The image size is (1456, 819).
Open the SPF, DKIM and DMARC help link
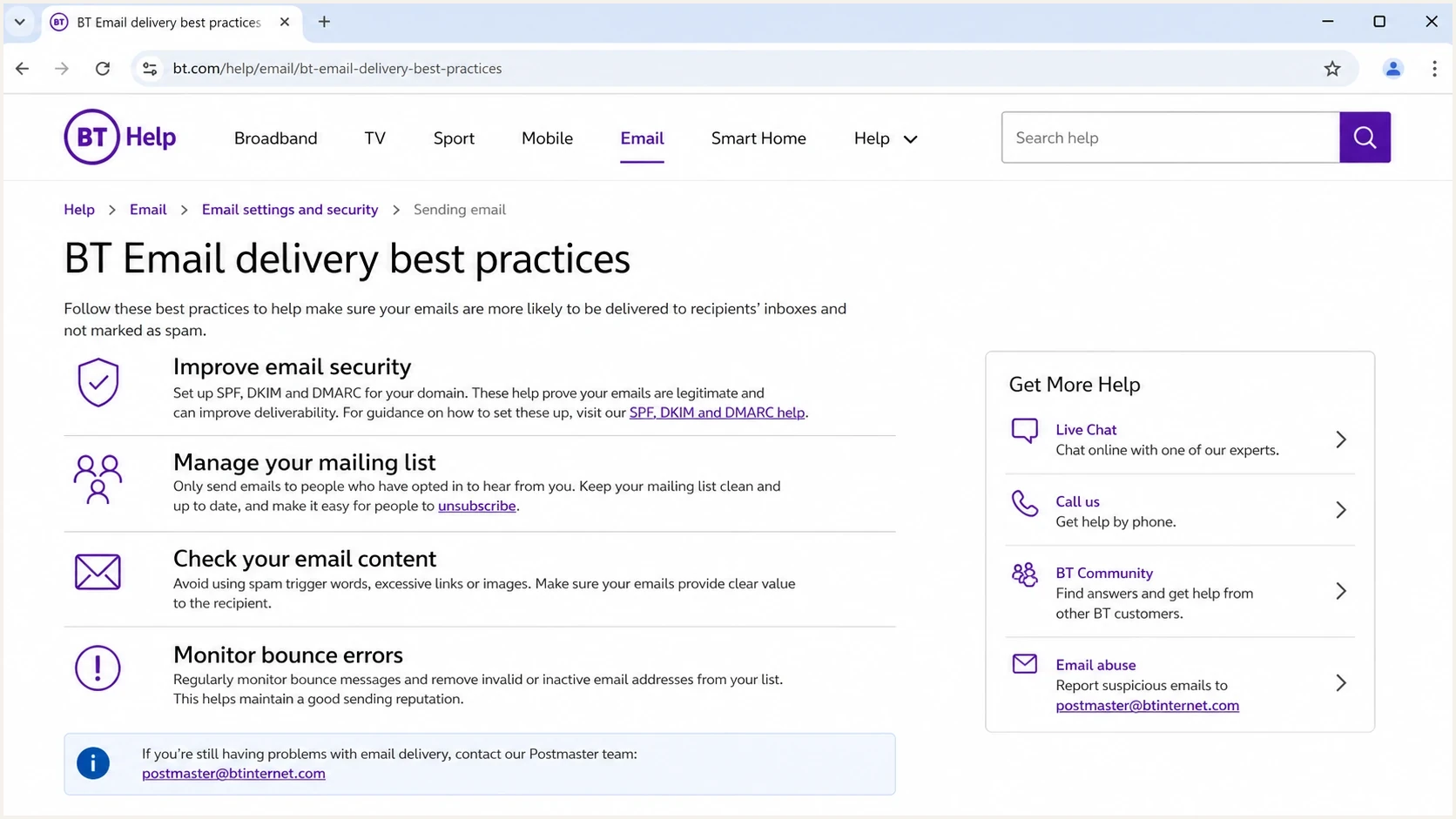pos(717,413)
